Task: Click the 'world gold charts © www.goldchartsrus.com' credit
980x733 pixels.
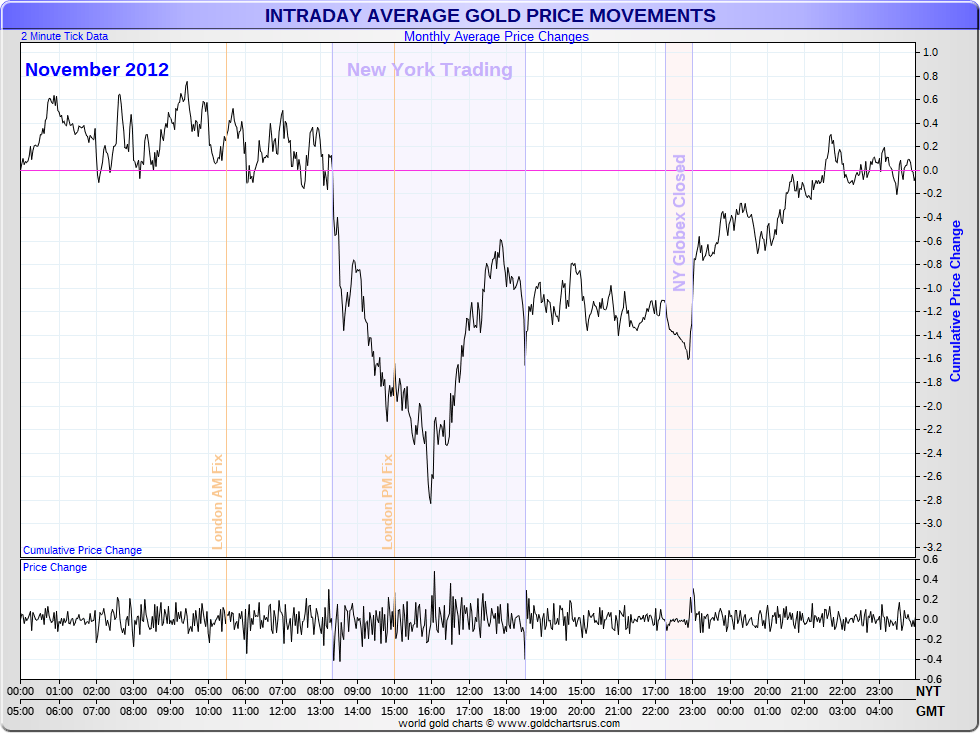Action: (509, 724)
